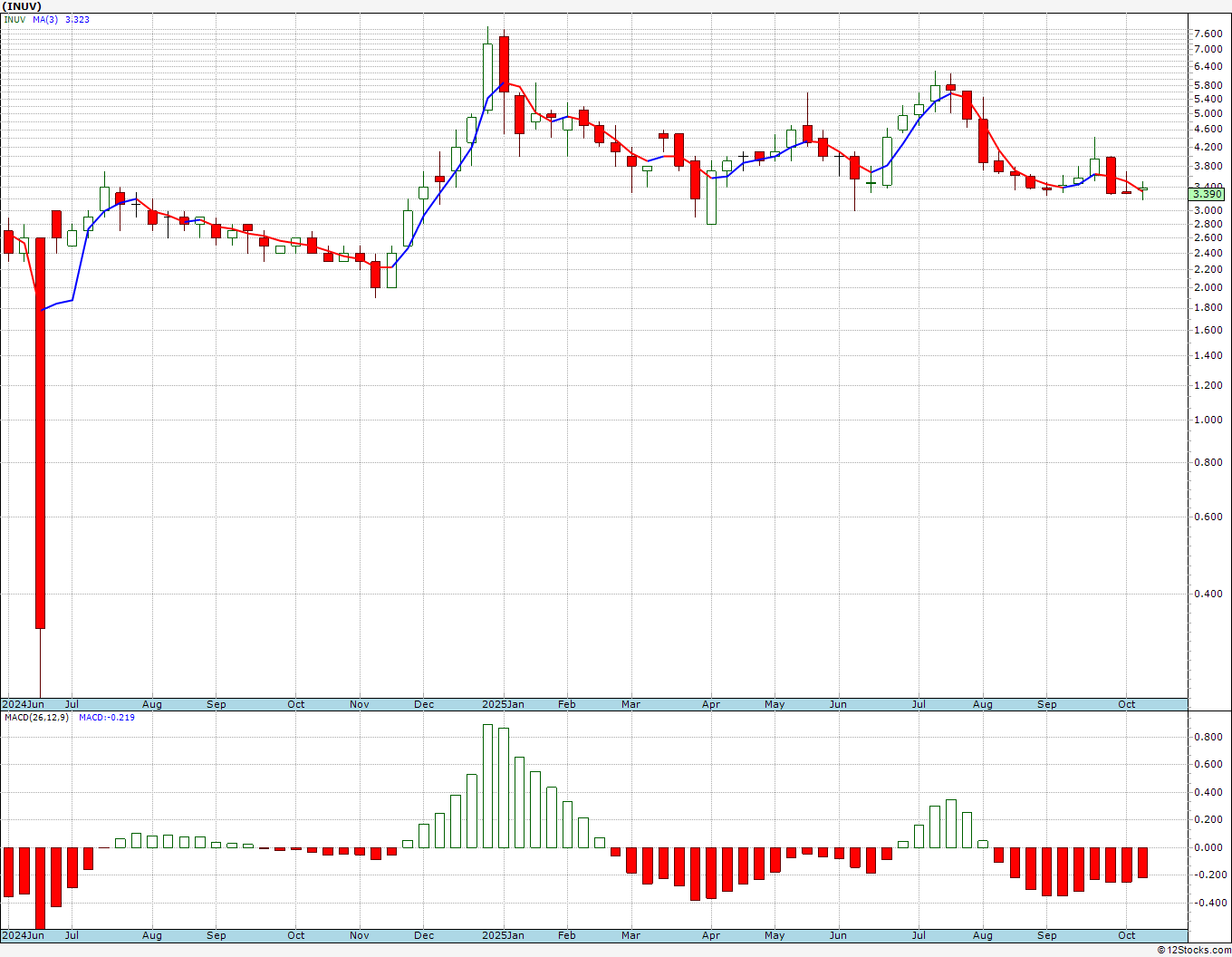The image size is (1232, 957).
Task: Select the tall red June 2024 candlestick
Action: point(40,432)
